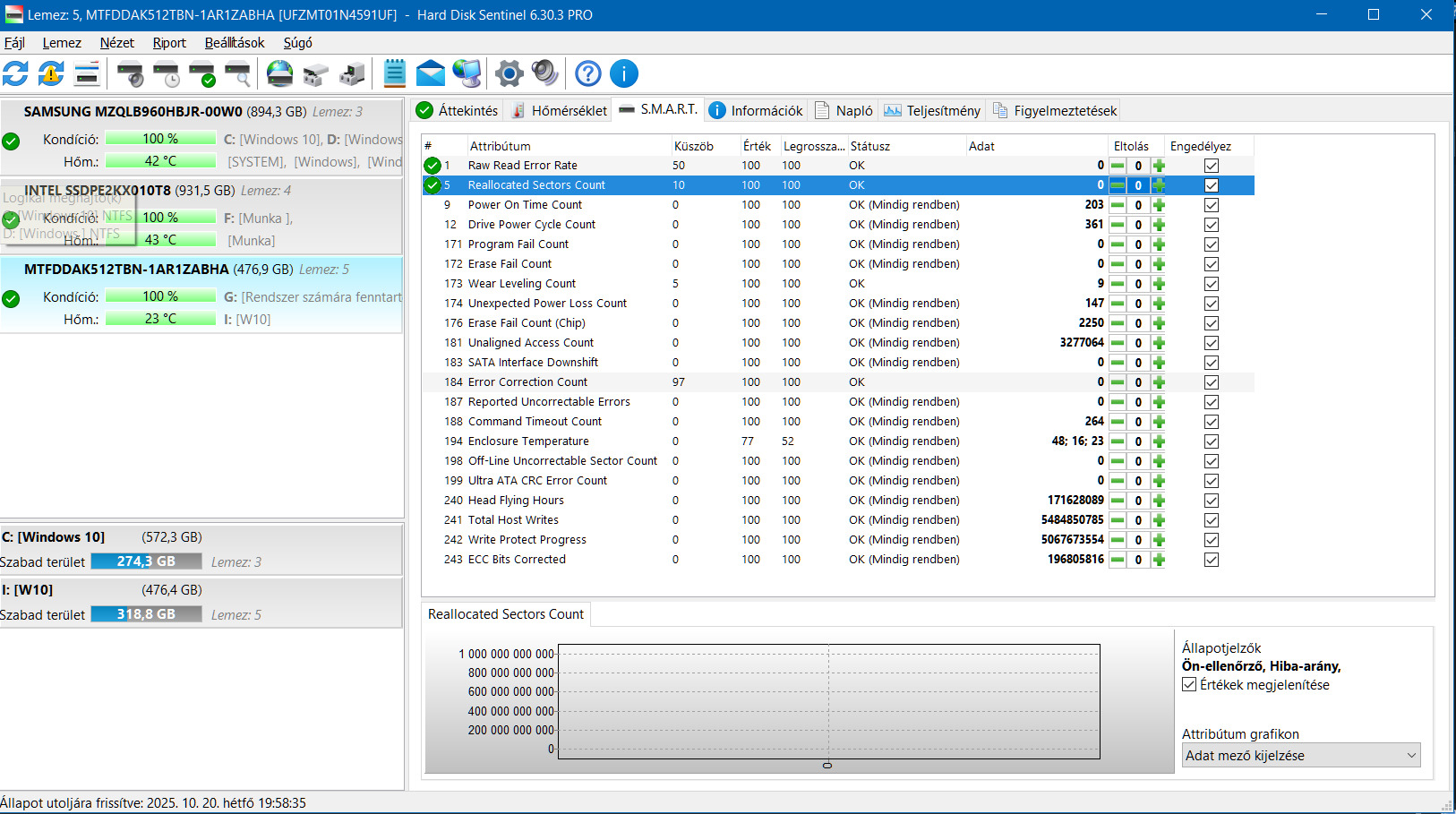Click the disk with globe icon
The image size is (1456, 814).
point(279,73)
